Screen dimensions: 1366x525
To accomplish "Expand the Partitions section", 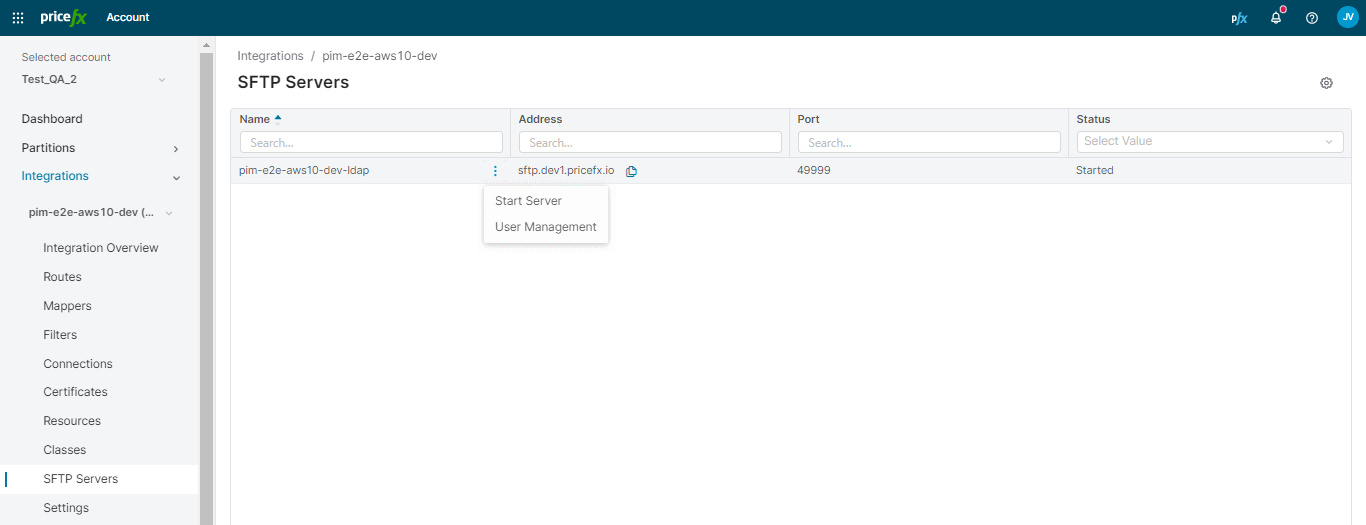I will point(176,149).
